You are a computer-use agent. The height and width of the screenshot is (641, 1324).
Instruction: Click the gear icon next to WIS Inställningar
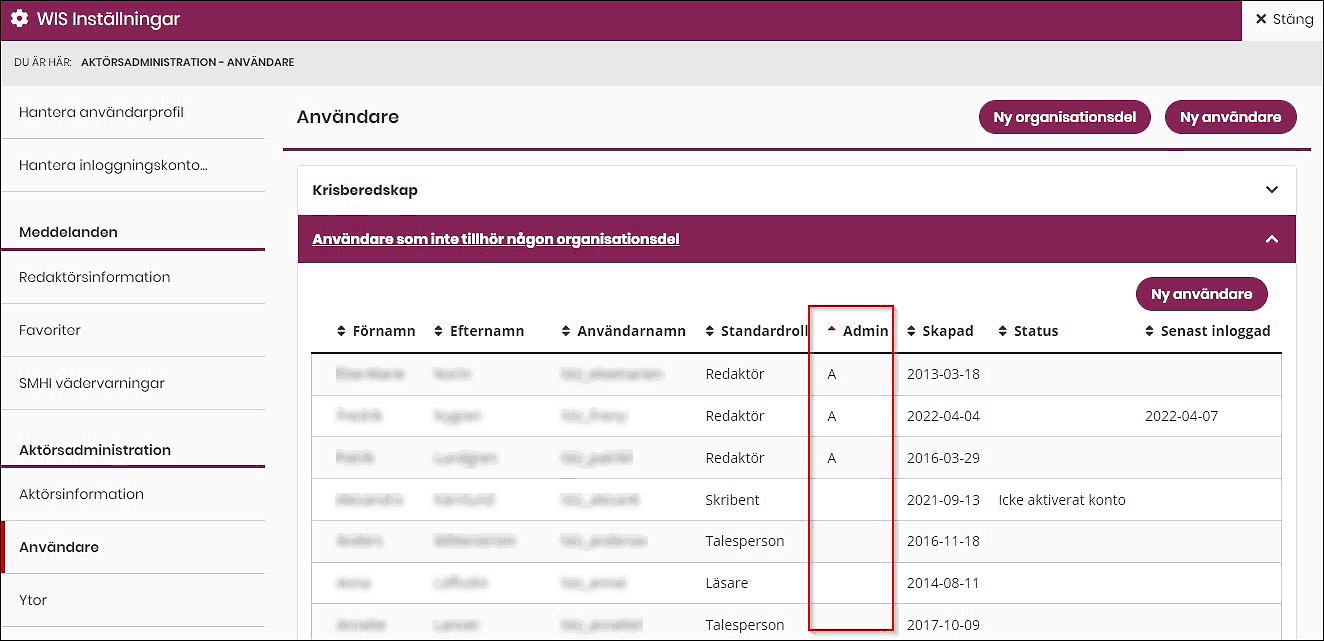[19, 18]
